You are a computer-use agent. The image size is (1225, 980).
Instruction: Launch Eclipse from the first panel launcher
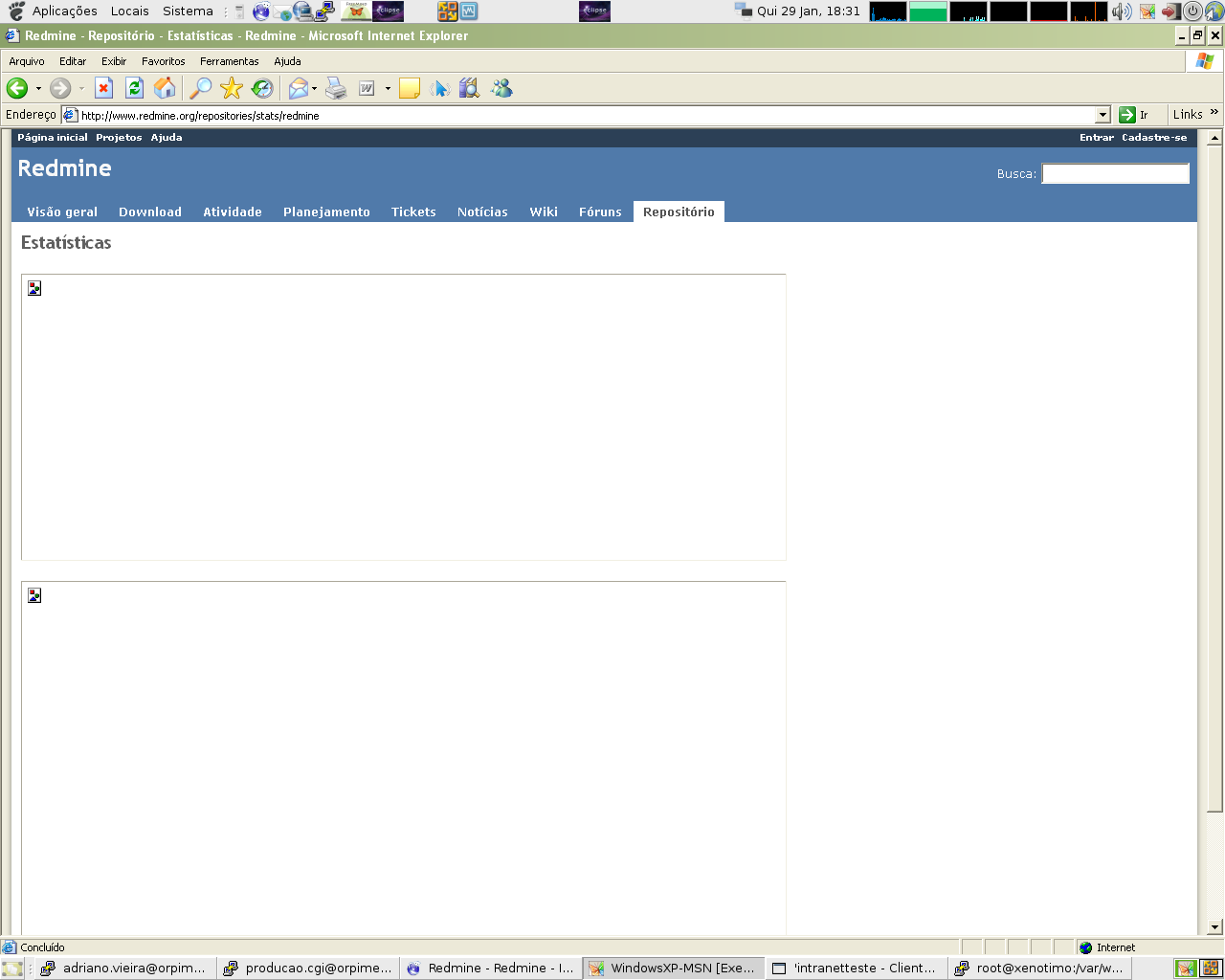(x=388, y=11)
